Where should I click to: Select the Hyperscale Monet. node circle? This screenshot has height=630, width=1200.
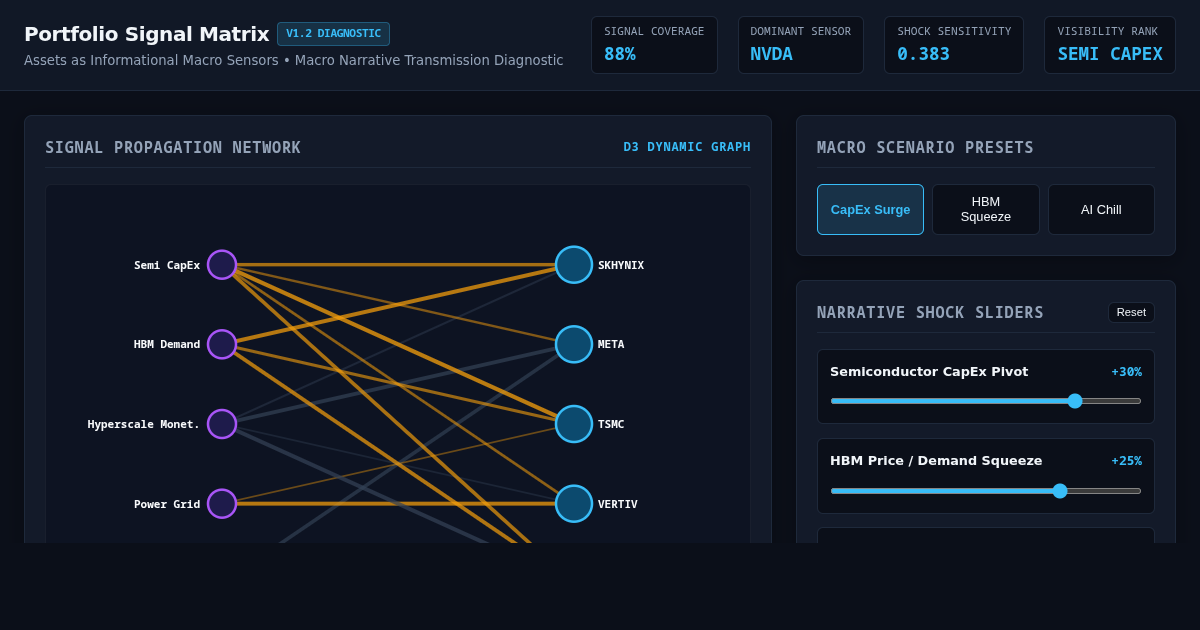(222, 424)
